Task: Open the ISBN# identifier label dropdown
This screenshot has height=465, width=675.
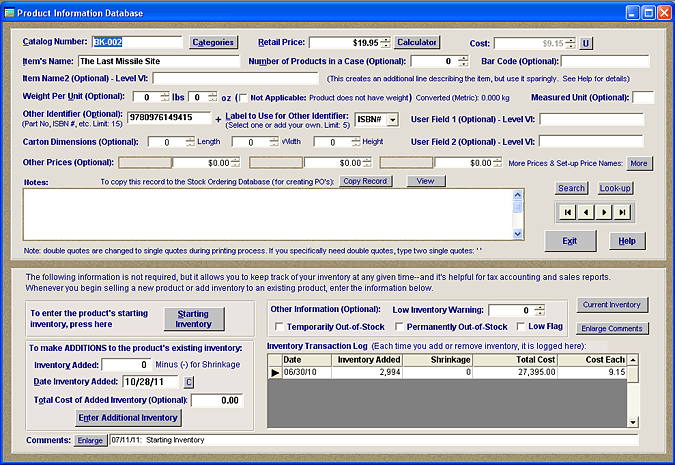Action: (392, 120)
